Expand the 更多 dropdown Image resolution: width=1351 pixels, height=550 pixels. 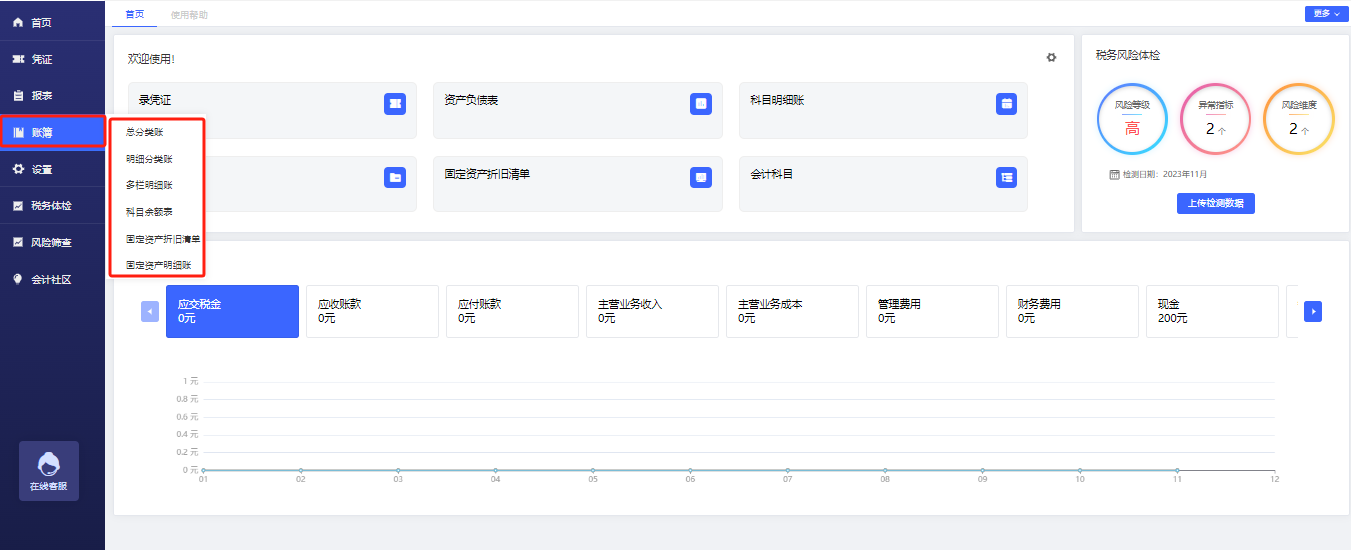point(1325,14)
